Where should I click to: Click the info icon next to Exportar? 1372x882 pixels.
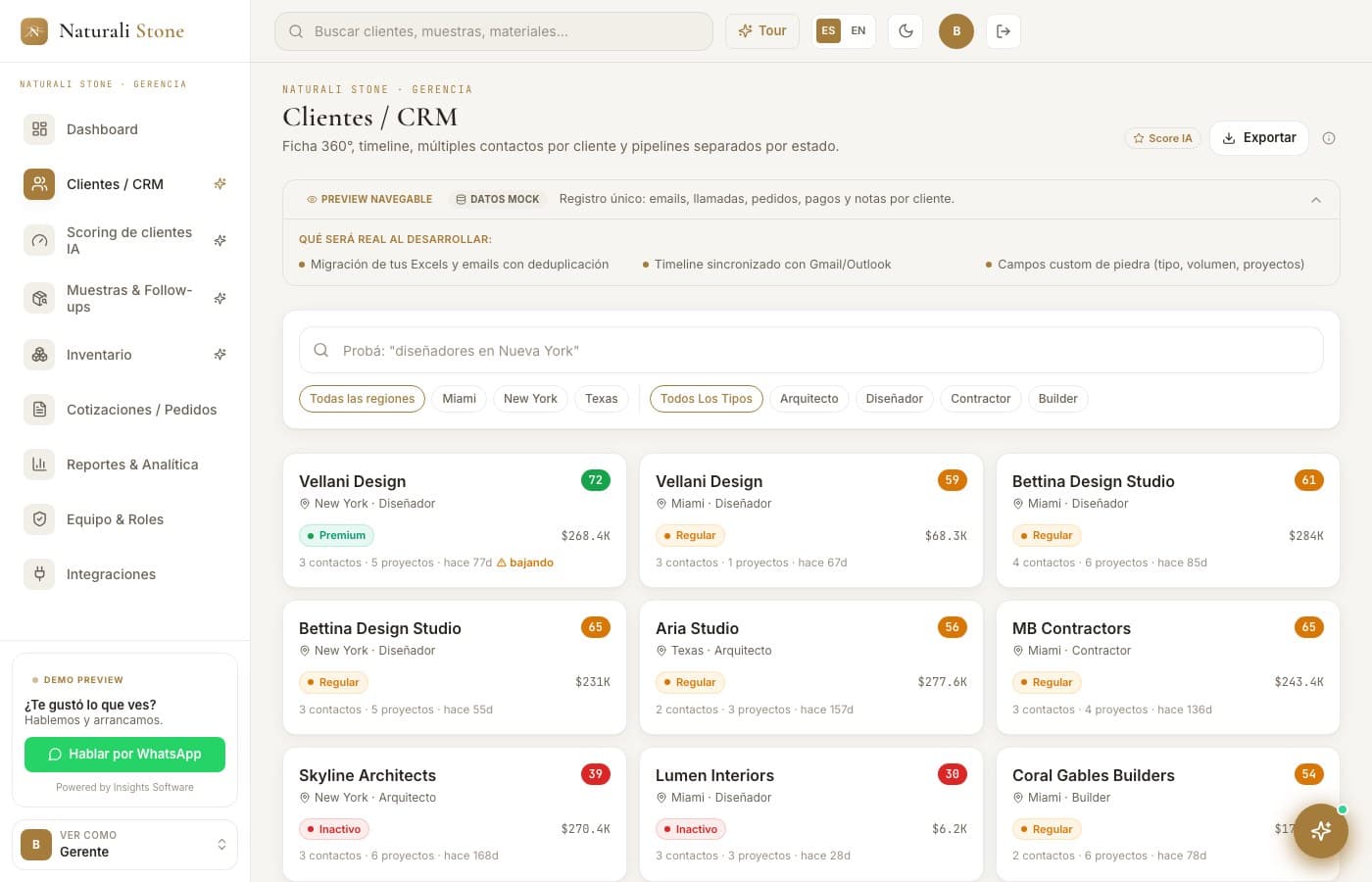click(1329, 138)
